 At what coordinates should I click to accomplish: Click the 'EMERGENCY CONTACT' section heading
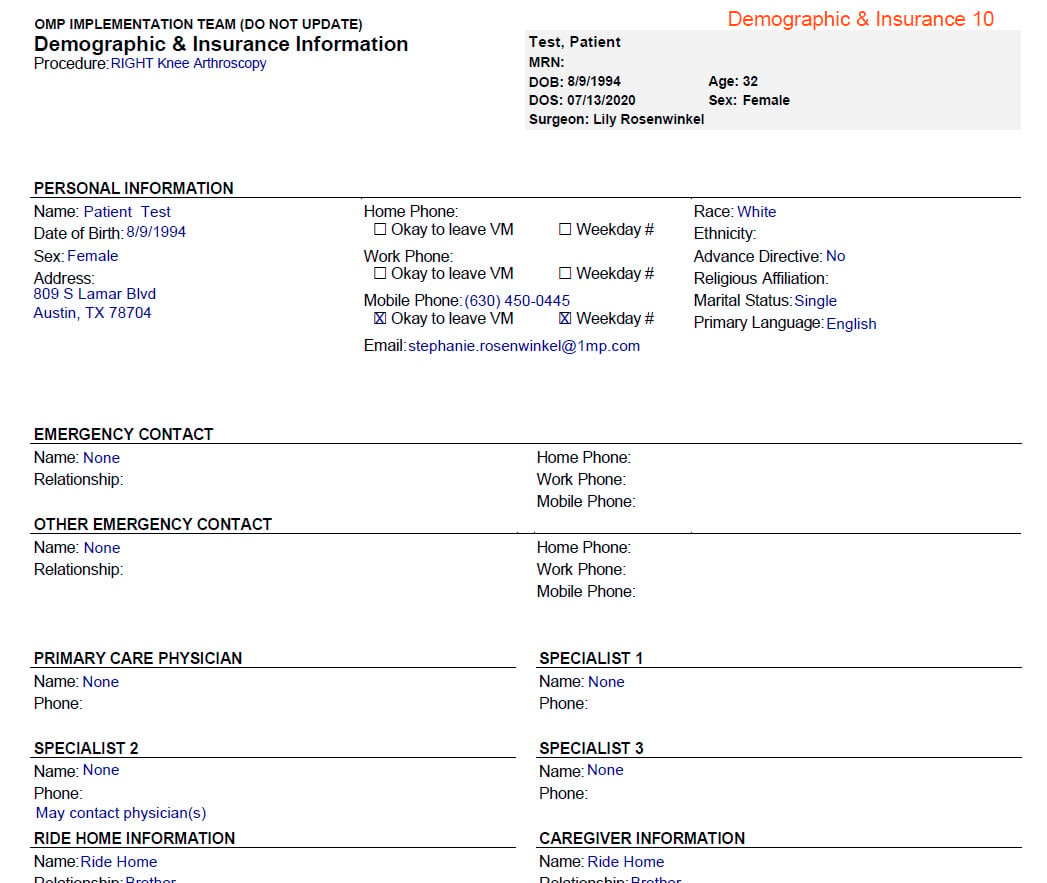pos(124,434)
